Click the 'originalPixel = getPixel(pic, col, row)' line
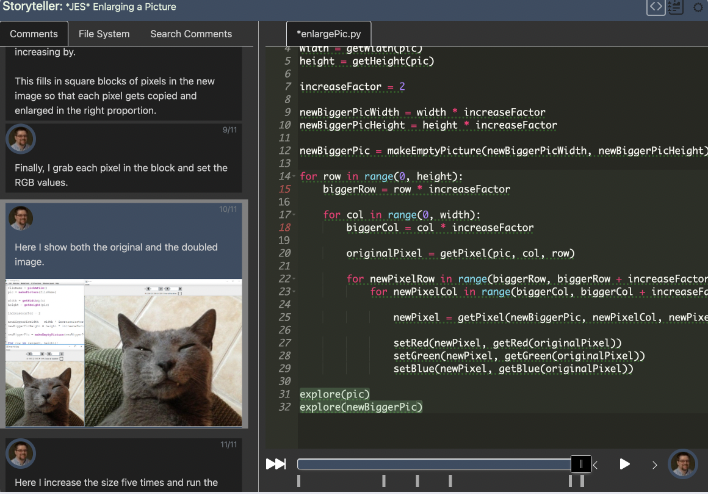 (461, 253)
